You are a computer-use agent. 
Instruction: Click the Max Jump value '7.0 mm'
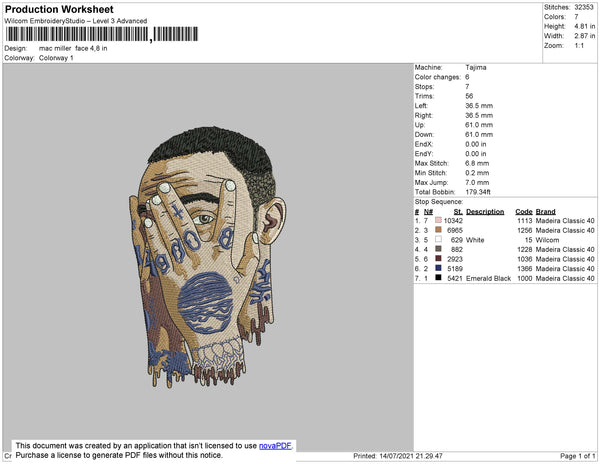click(x=477, y=182)
